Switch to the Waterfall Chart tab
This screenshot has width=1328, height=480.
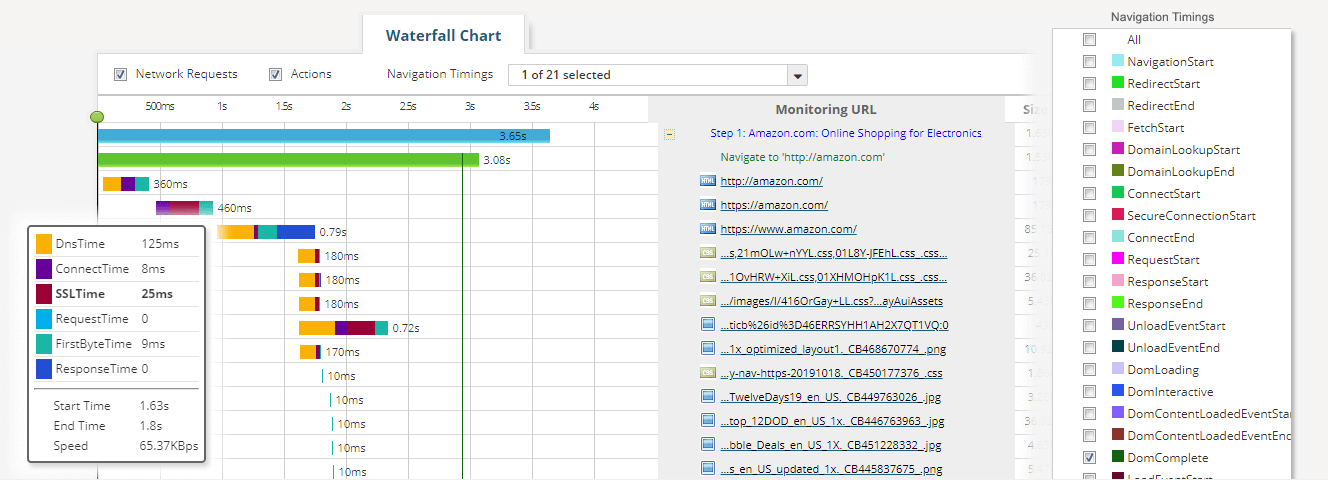(443, 35)
